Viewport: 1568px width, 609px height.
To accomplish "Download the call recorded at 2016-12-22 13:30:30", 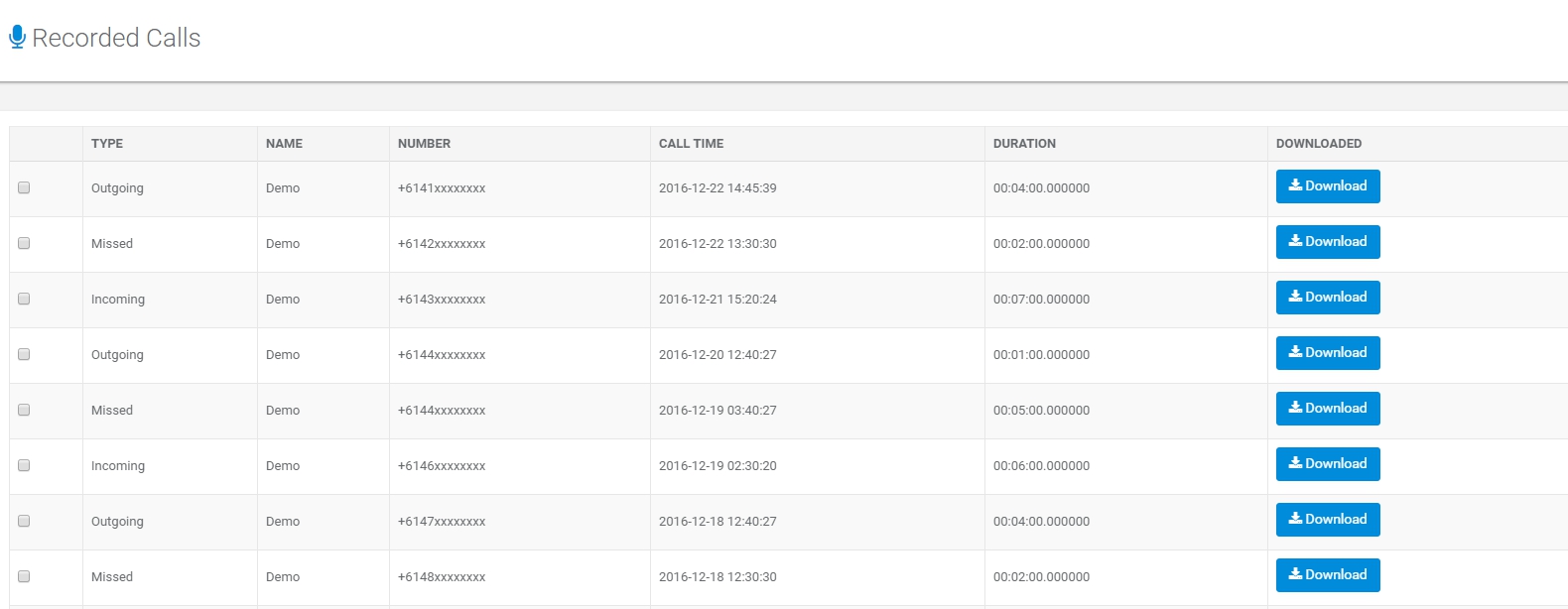I will 1328,242.
